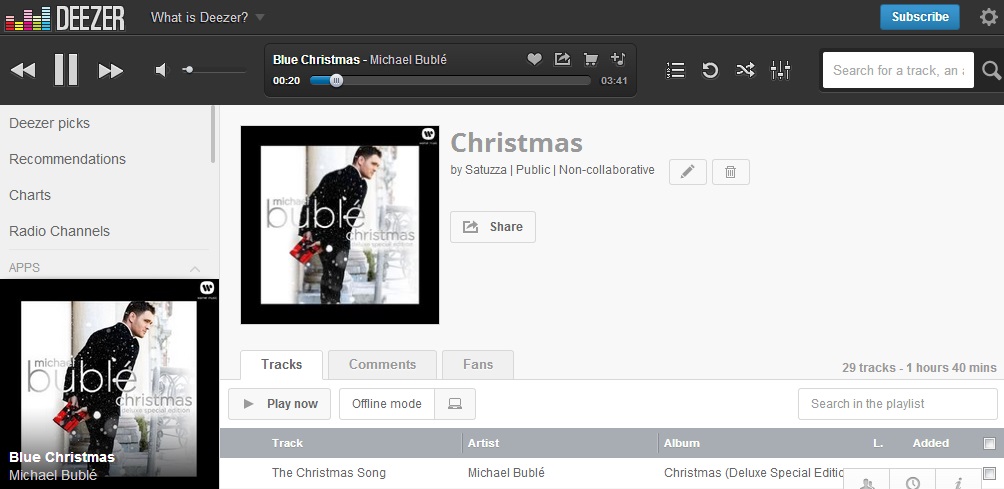Seek using the track progress bar
The height and width of the screenshot is (489, 1004).
click(450, 81)
